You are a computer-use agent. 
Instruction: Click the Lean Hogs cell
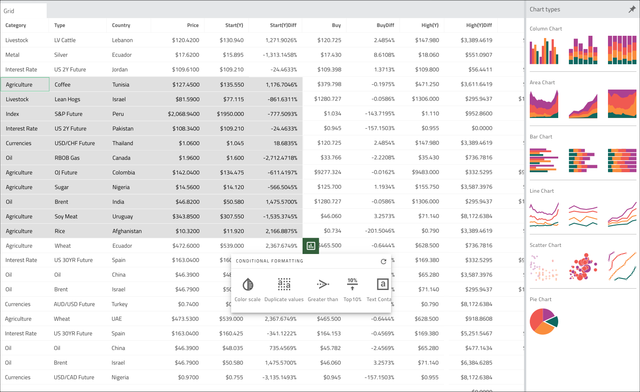coord(67,99)
